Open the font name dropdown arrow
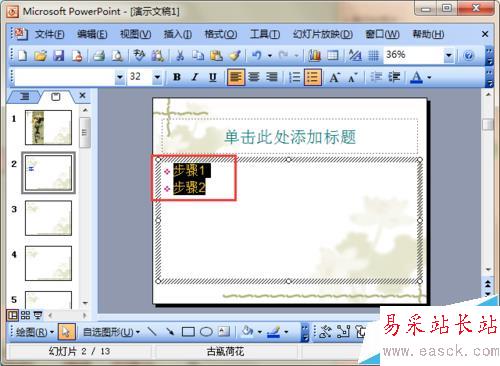Screen dimensions: 500x366 click(120, 77)
